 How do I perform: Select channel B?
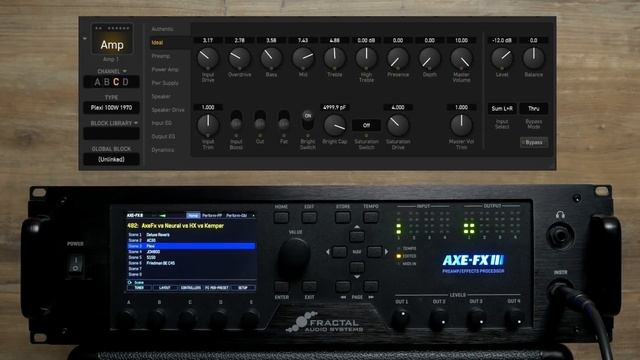pos(107,82)
